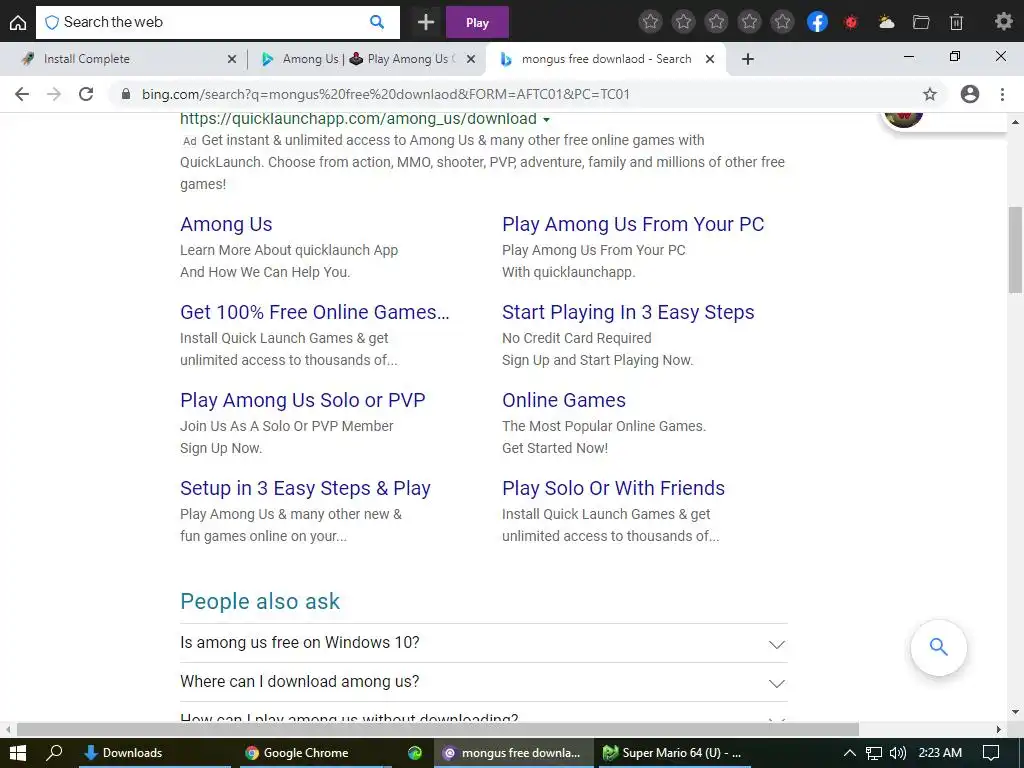
Task: Open the weather icon in the top bar
Action: coord(886,22)
